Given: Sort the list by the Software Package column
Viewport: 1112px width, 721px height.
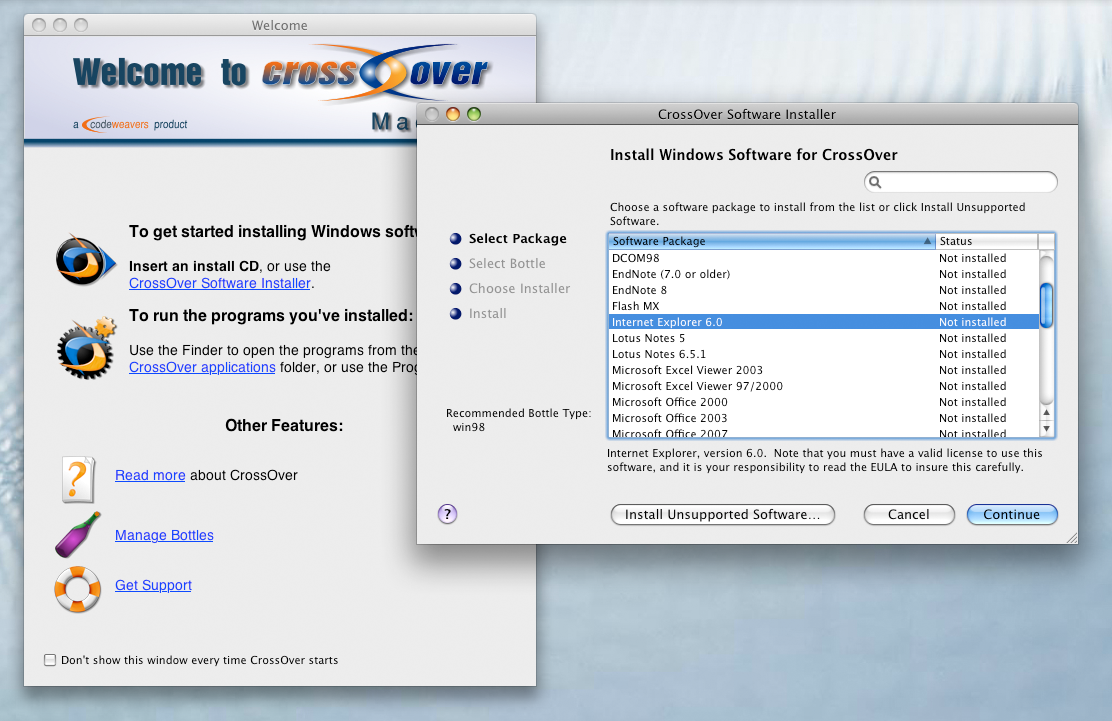Looking at the screenshot, I should (772, 241).
